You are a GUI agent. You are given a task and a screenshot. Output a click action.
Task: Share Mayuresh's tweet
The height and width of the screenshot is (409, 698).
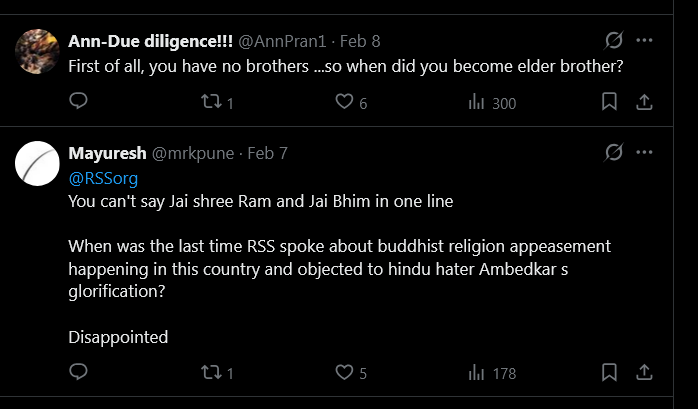click(x=645, y=372)
